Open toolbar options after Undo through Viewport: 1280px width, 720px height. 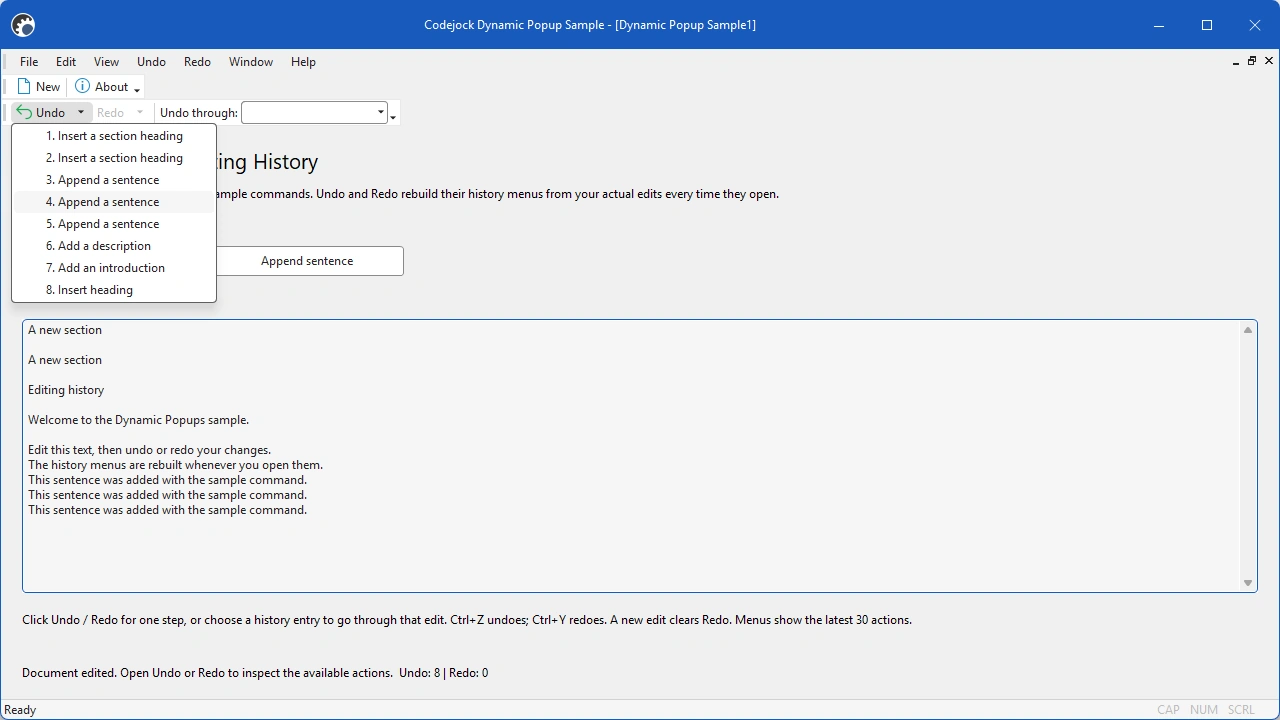click(x=393, y=116)
